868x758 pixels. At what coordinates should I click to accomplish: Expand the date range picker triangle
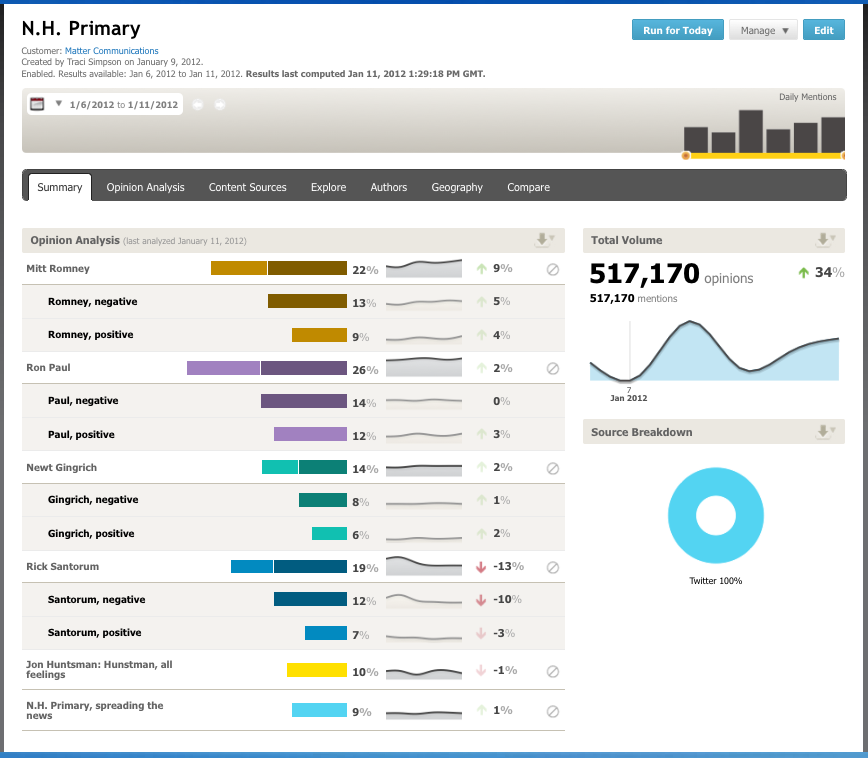(x=59, y=104)
